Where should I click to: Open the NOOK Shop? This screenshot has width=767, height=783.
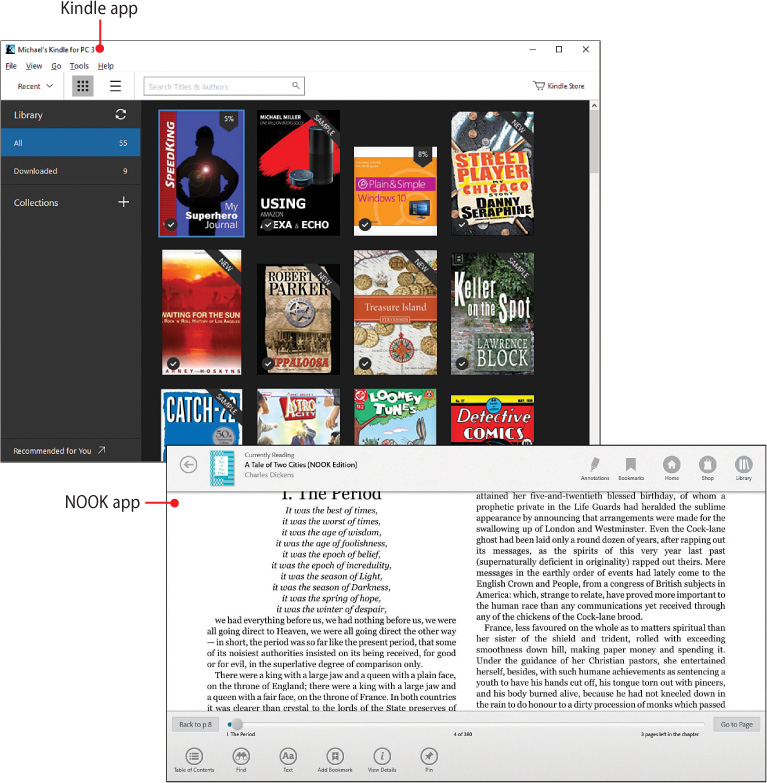(708, 468)
